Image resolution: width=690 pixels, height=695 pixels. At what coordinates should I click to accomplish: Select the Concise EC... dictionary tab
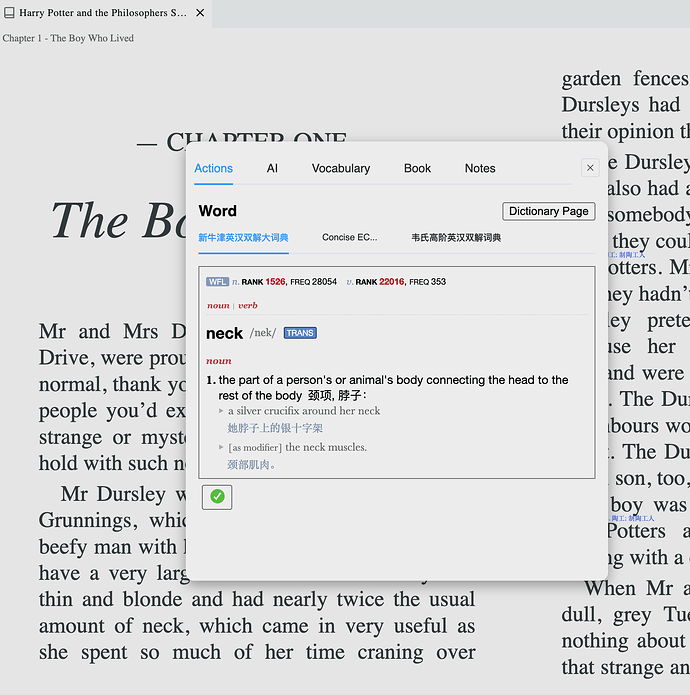click(x=350, y=238)
